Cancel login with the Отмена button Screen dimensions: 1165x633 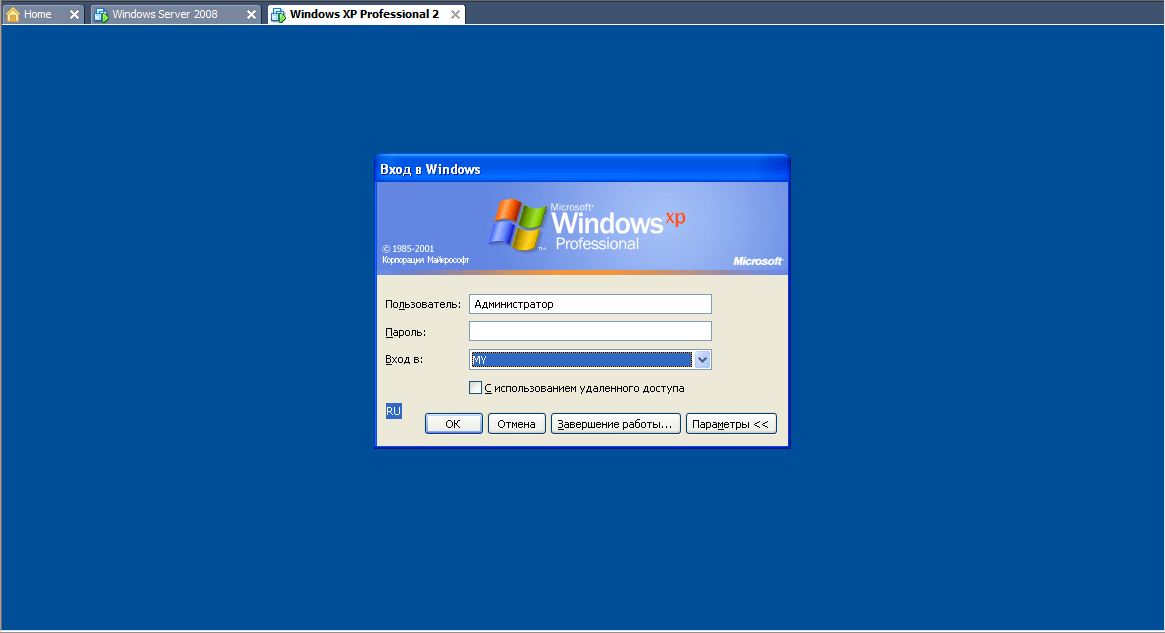point(516,423)
